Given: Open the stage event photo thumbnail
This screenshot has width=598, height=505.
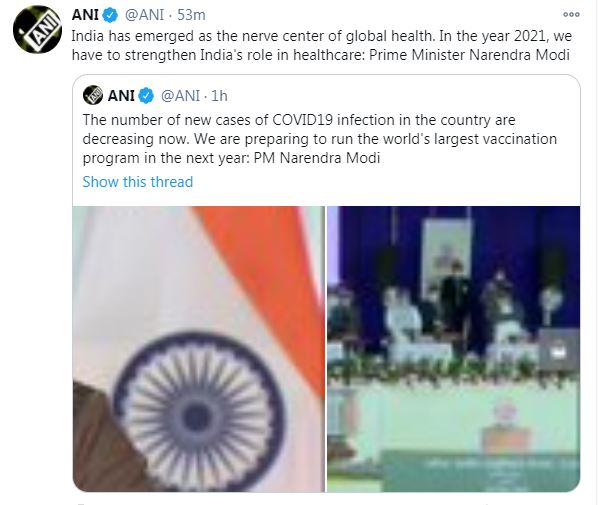Looking at the screenshot, I should tap(453, 349).
